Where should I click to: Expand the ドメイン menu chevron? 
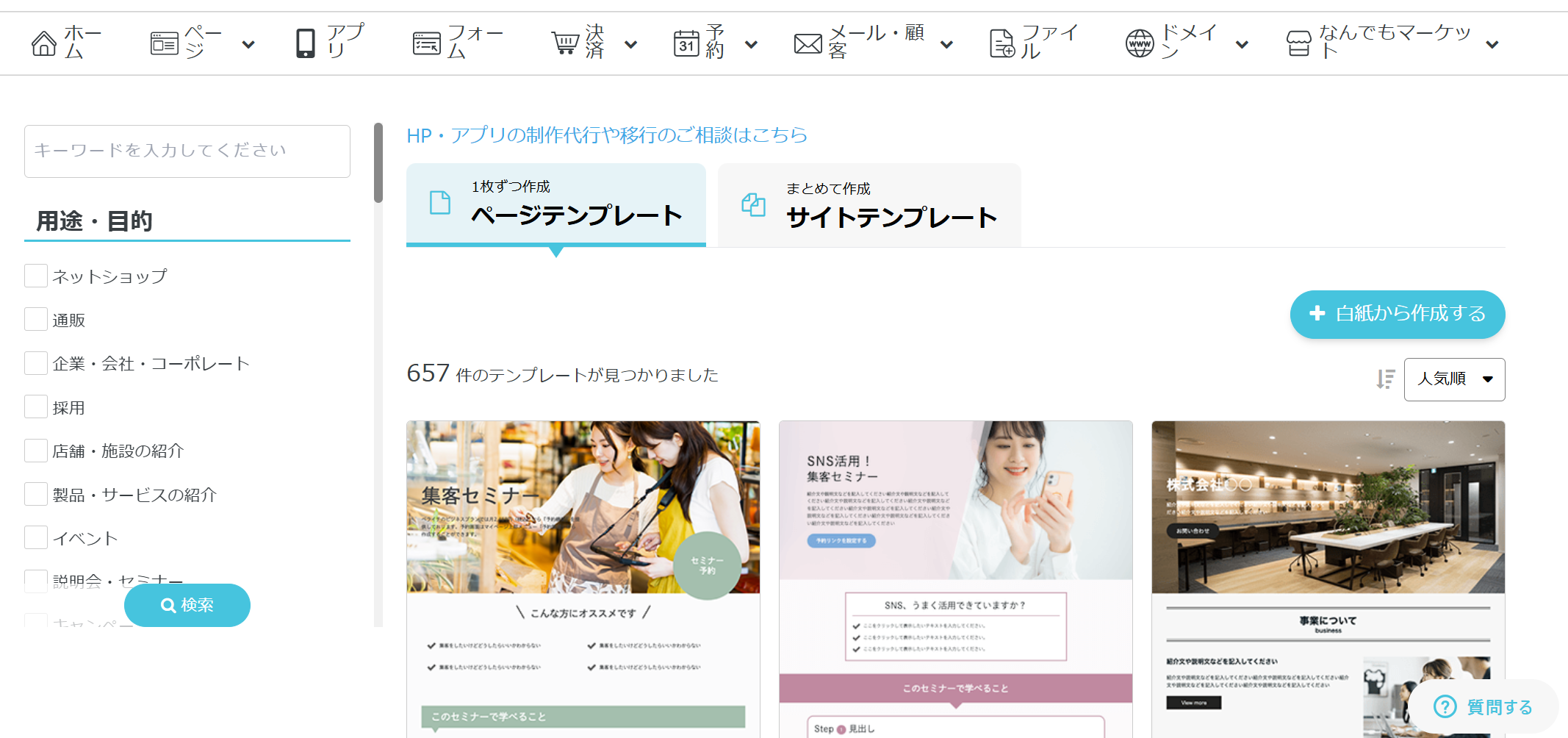coord(1242,45)
